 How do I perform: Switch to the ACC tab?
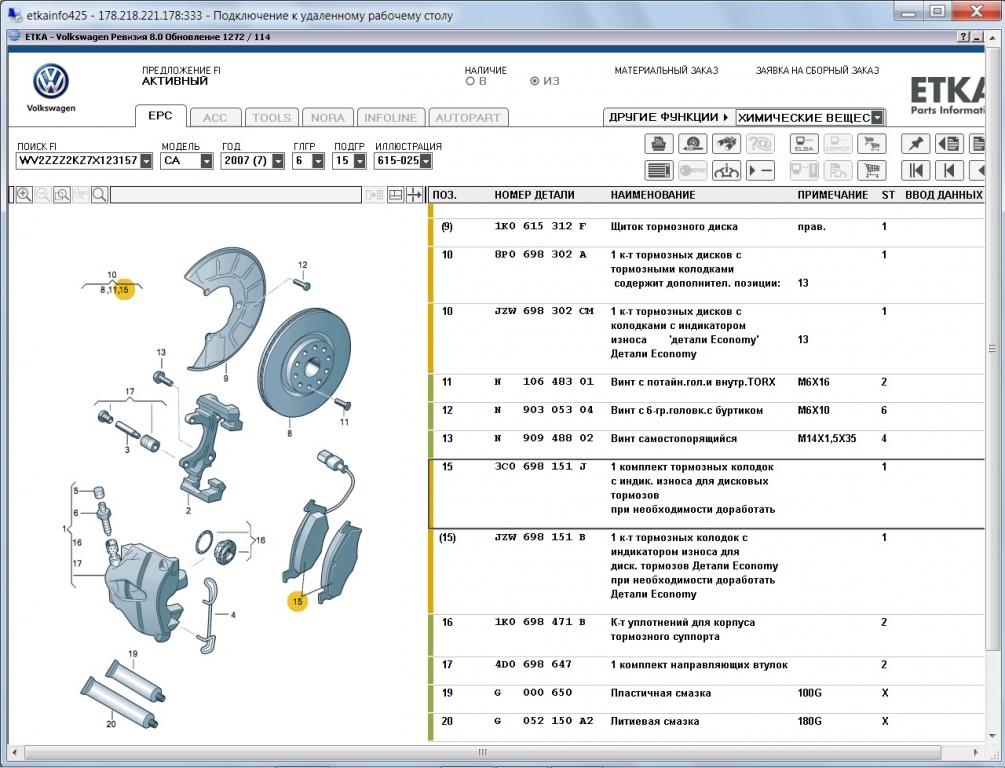[x=215, y=118]
